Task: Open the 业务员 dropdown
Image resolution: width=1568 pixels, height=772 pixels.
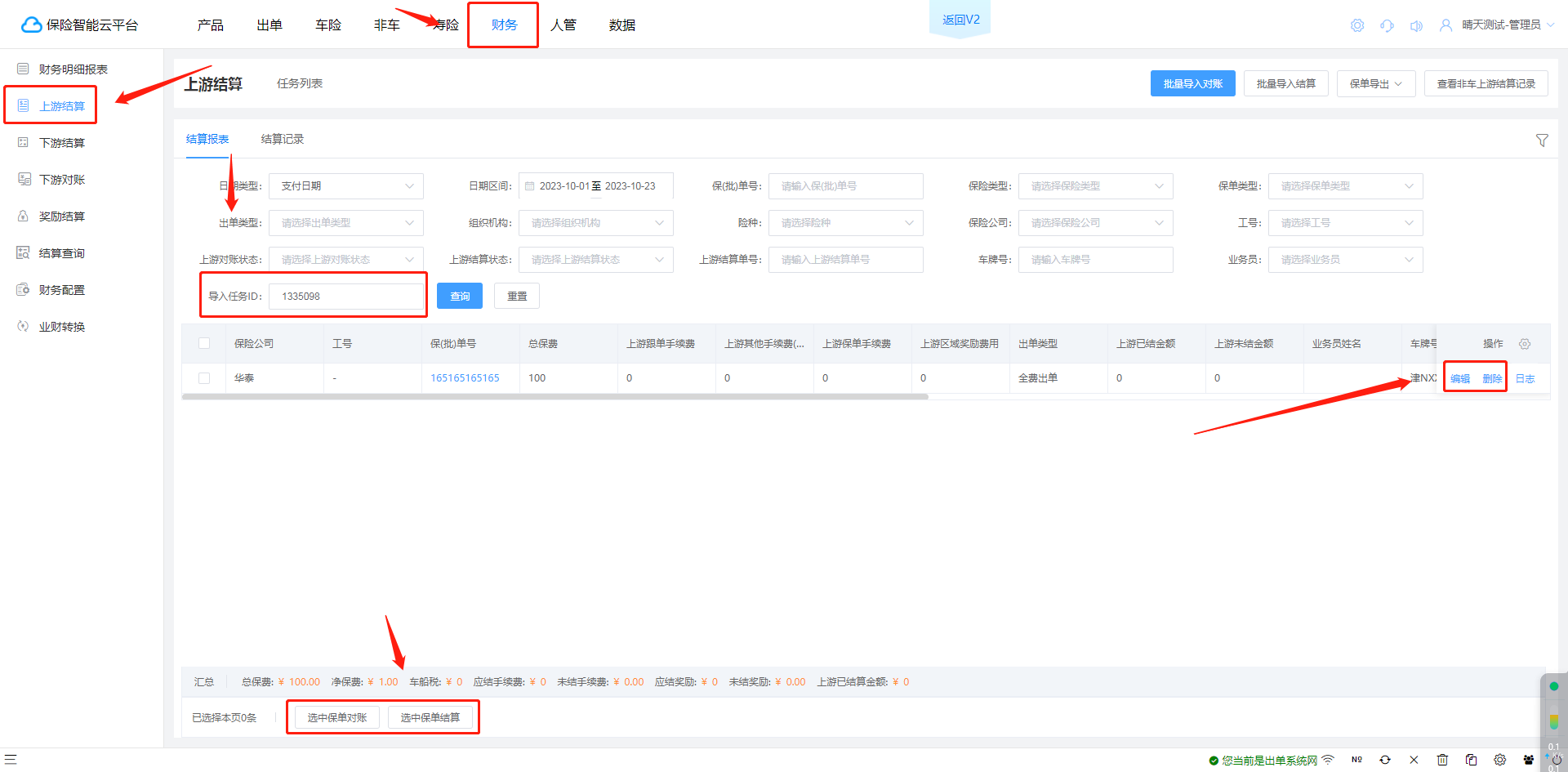Action: [1345, 260]
